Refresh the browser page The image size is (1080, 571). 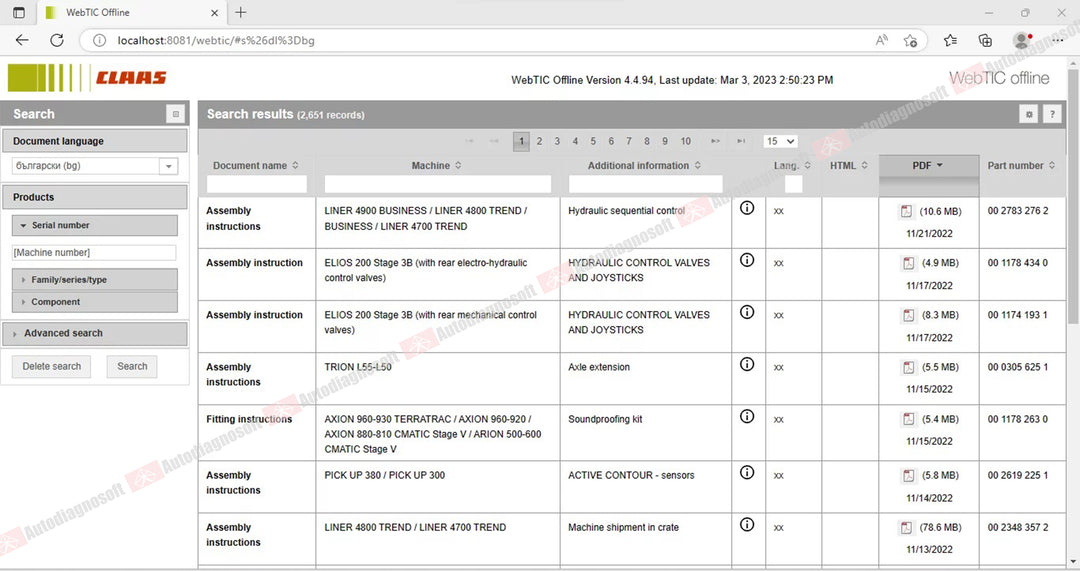tap(56, 41)
